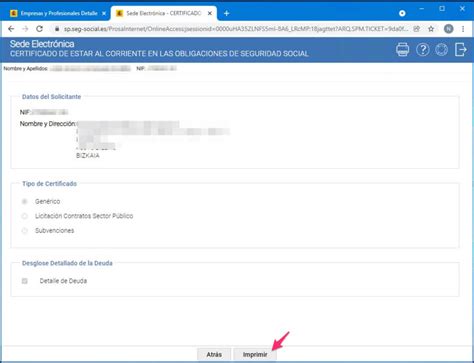Image resolution: width=474 pixels, height=363 pixels.
Task: Click the lifebuoy support icon in the header
Action: pyautogui.click(x=442, y=50)
